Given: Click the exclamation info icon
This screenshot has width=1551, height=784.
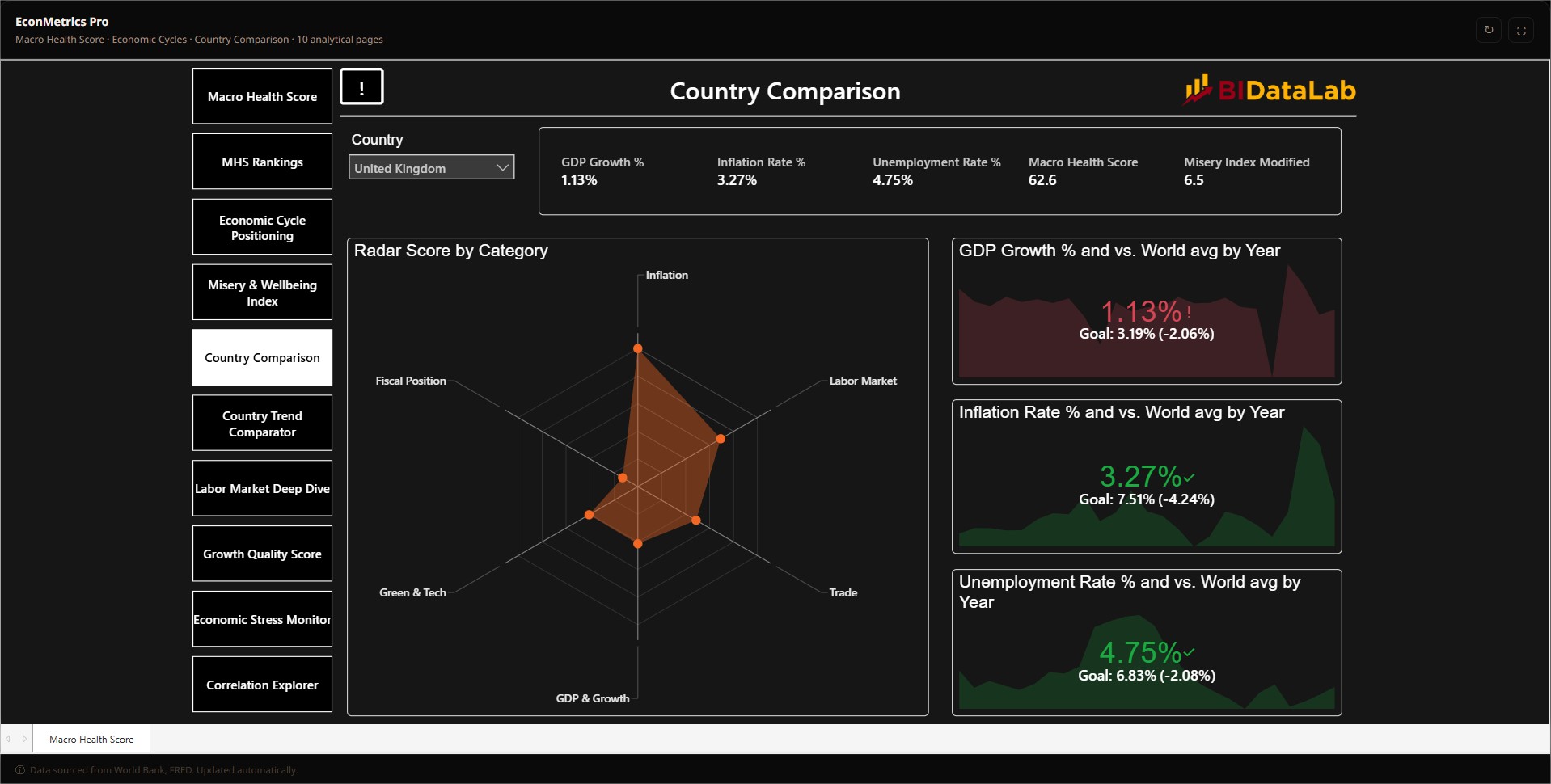Looking at the screenshot, I should [361, 86].
